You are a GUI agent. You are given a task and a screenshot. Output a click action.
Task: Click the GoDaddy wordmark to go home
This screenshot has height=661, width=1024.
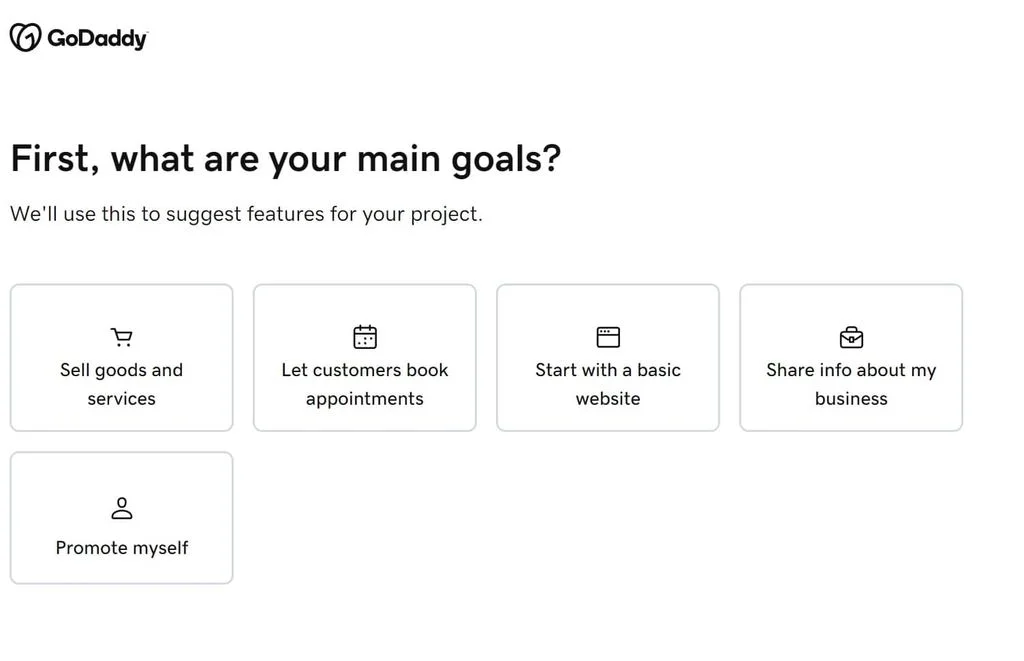97,37
